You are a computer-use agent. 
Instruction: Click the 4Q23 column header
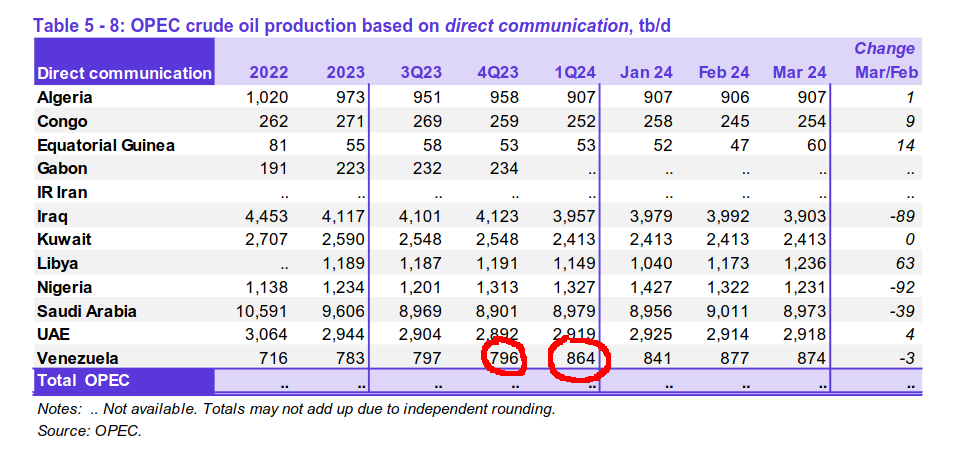498,73
